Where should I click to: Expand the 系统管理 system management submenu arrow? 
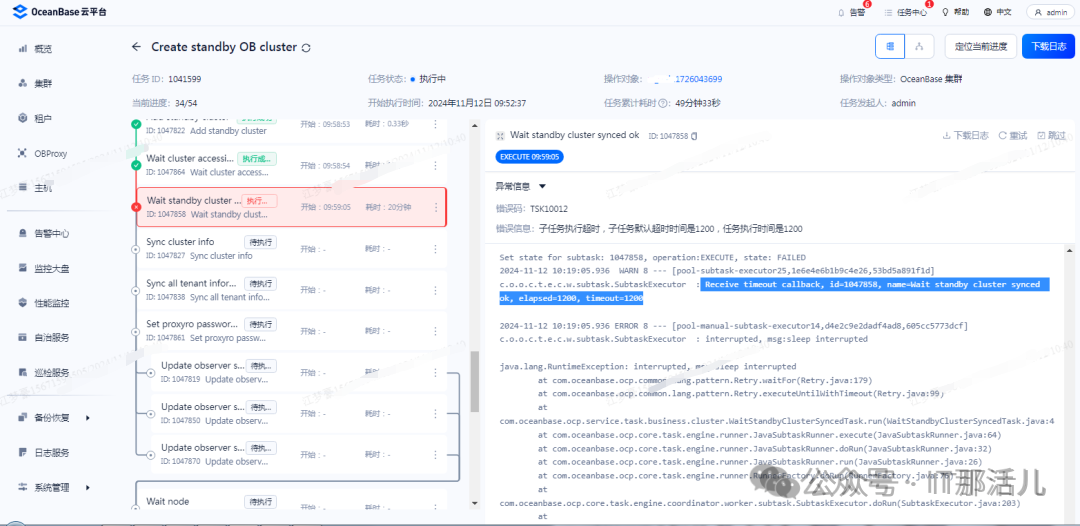(x=87, y=487)
